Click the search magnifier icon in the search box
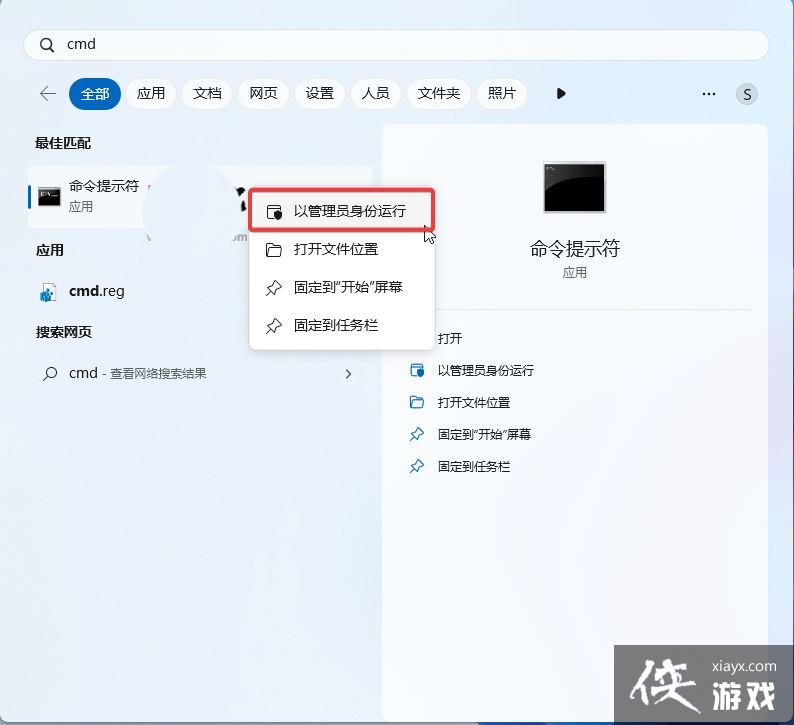This screenshot has width=794, height=725. (x=47, y=45)
